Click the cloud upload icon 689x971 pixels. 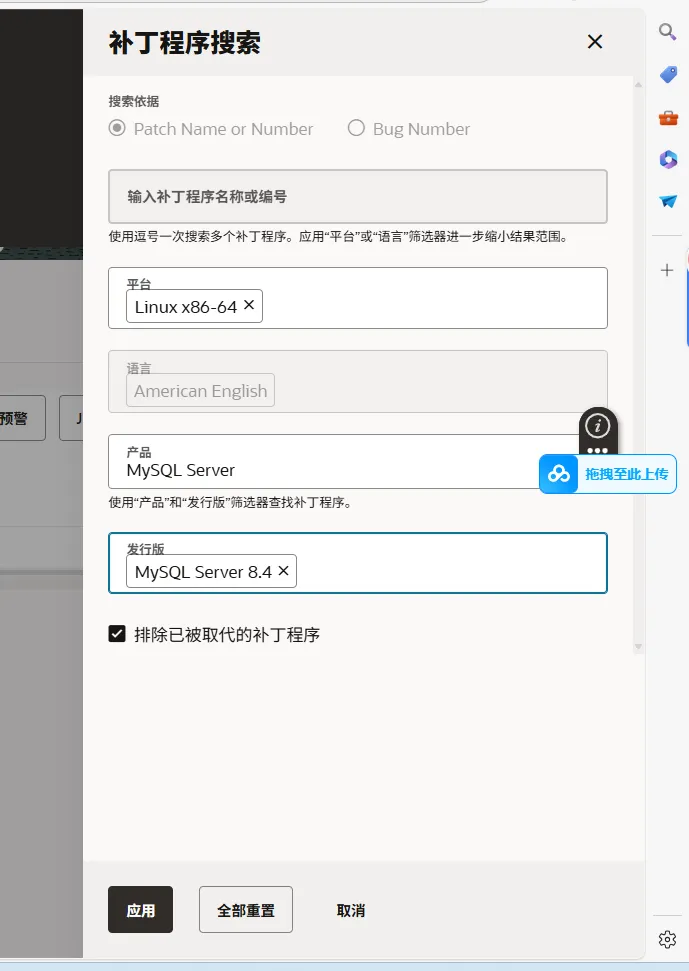pos(558,474)
